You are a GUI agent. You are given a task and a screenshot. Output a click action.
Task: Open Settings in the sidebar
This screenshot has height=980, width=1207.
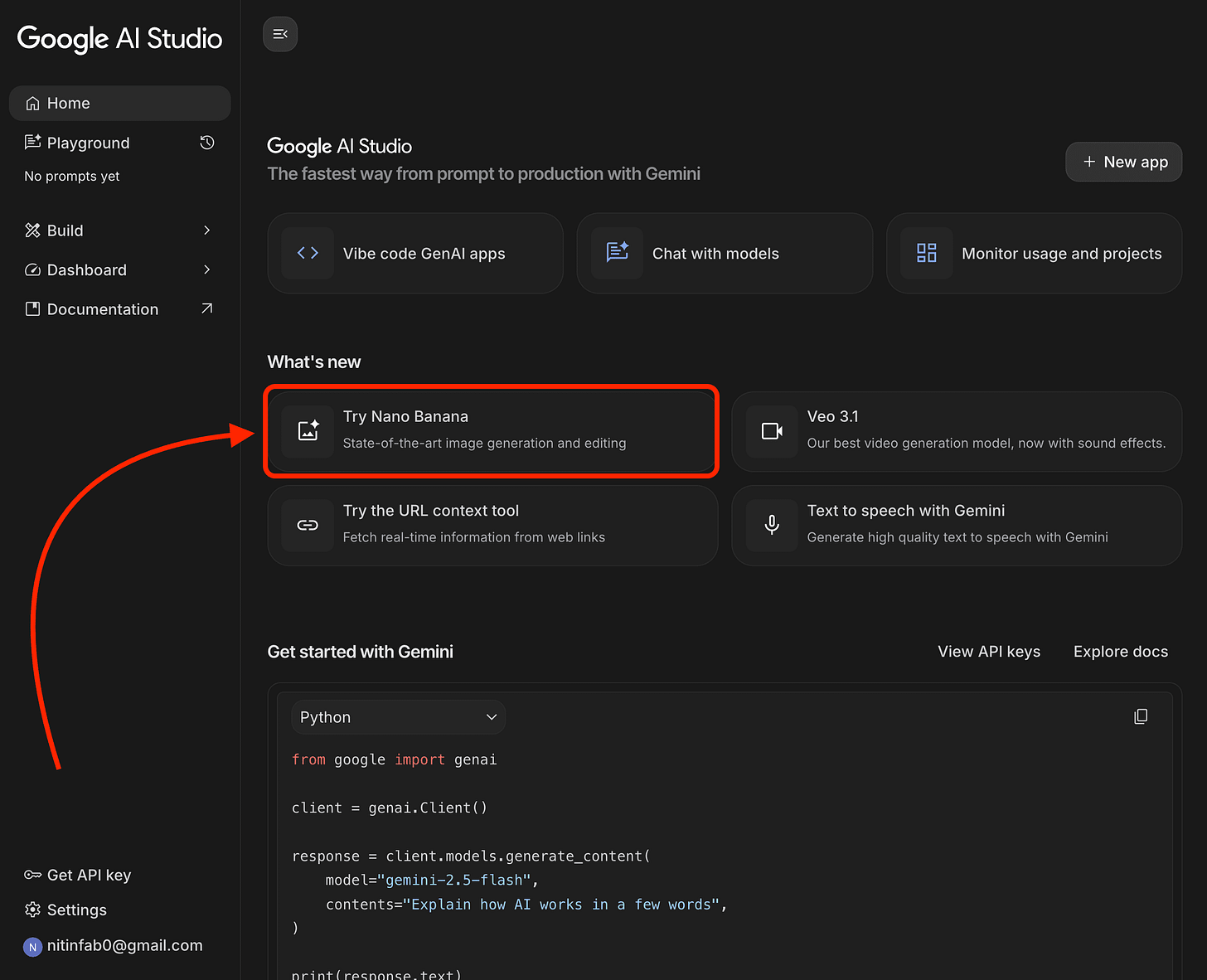(x=66, y=910)
